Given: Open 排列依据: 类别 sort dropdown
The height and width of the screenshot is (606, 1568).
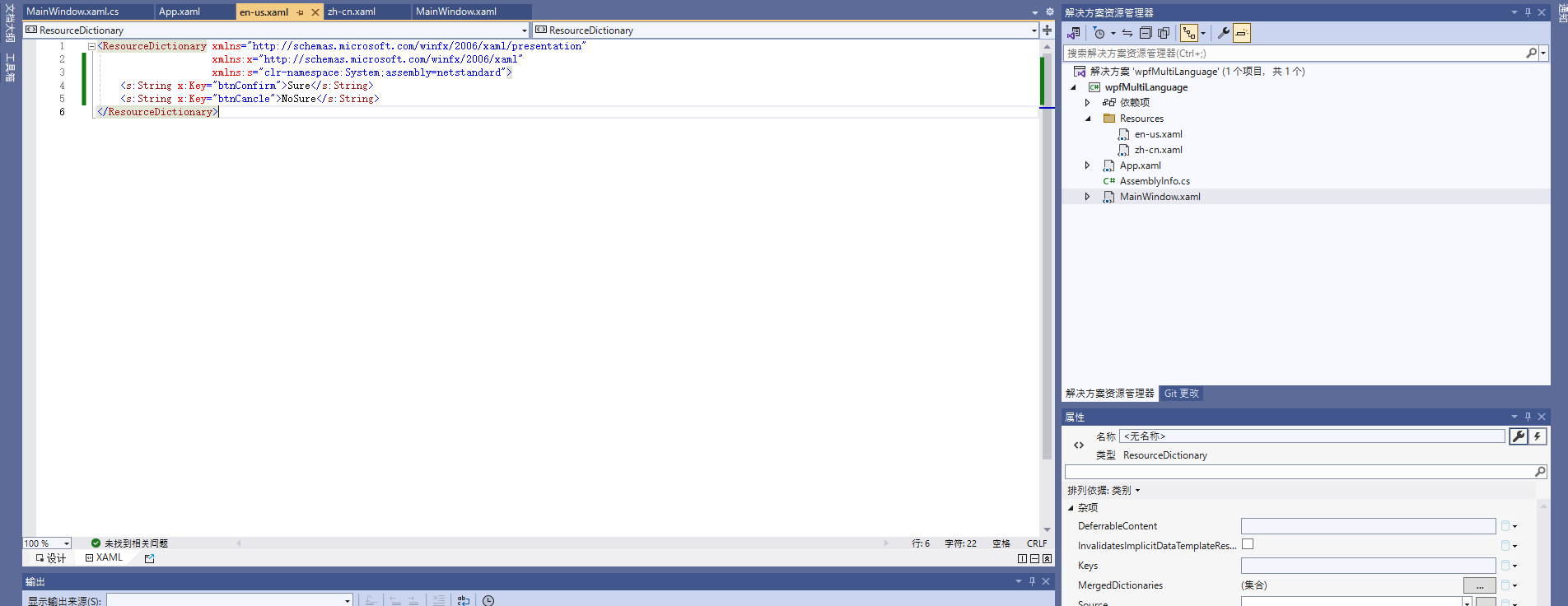Looking at the screenshot, I should click(x=1104, y=490).
